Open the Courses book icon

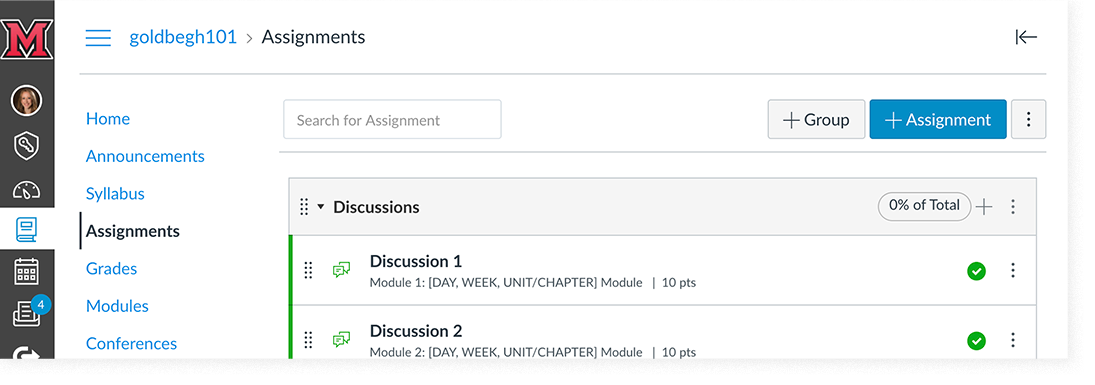27,230
